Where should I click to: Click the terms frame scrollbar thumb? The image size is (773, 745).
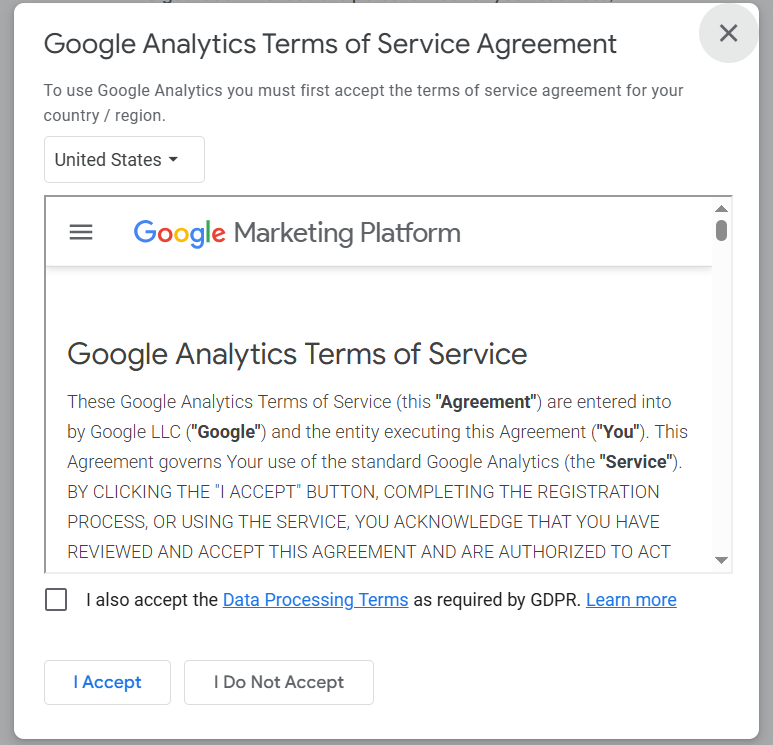721,230
